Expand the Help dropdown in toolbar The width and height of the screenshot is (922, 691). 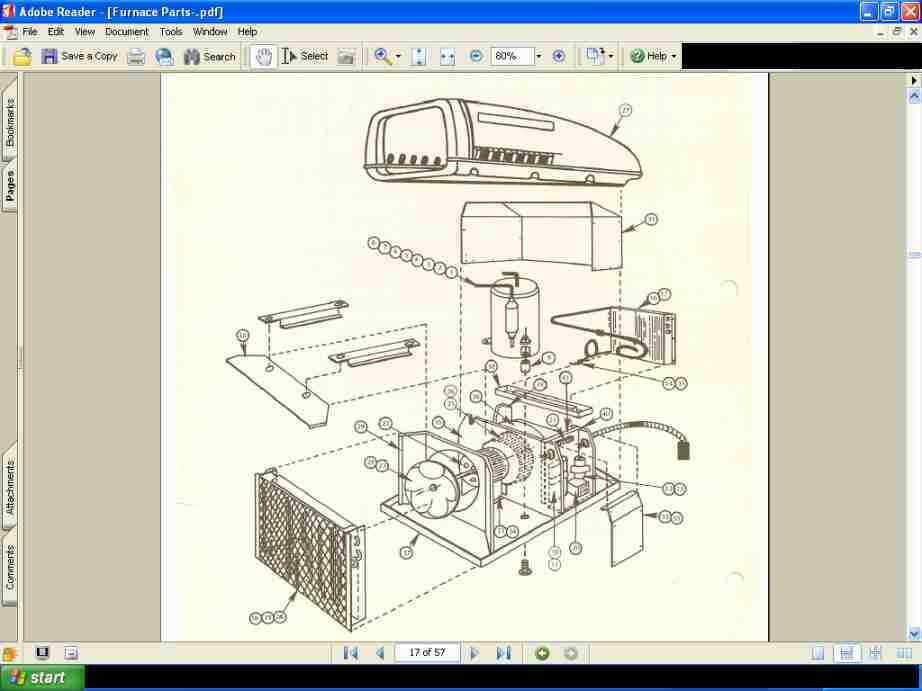click(673, 57)
